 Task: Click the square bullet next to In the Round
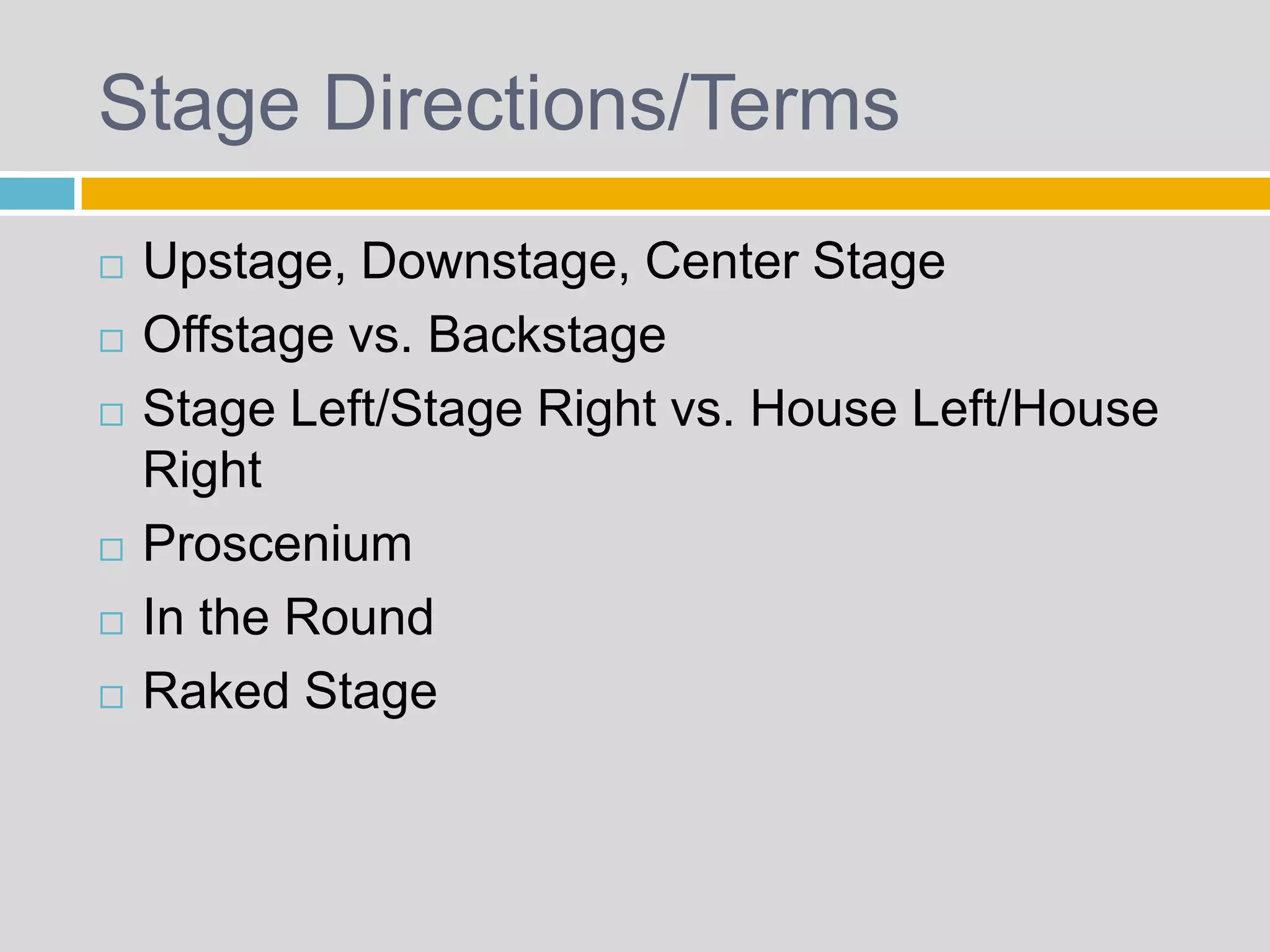tap(112, 624)
